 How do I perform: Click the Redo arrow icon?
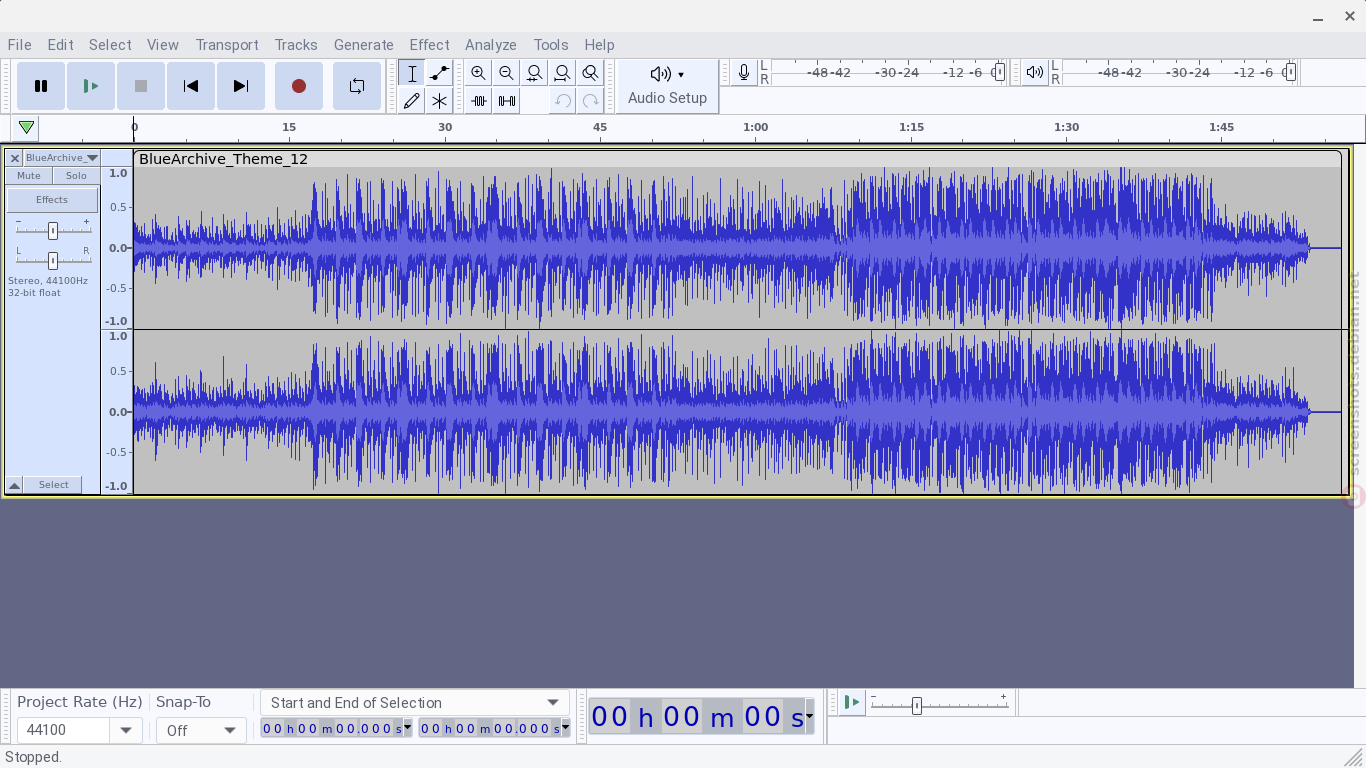point(591,101)
